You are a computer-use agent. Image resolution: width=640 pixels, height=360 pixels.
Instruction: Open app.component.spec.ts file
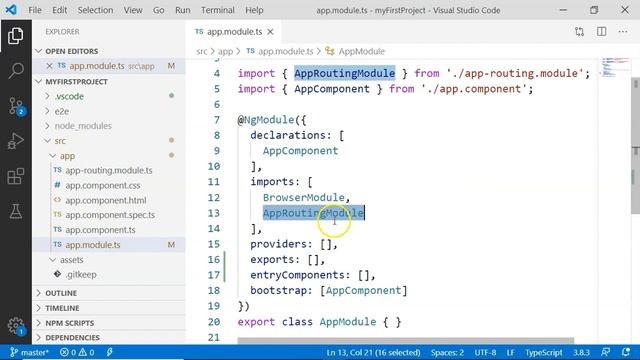[109, 215]
